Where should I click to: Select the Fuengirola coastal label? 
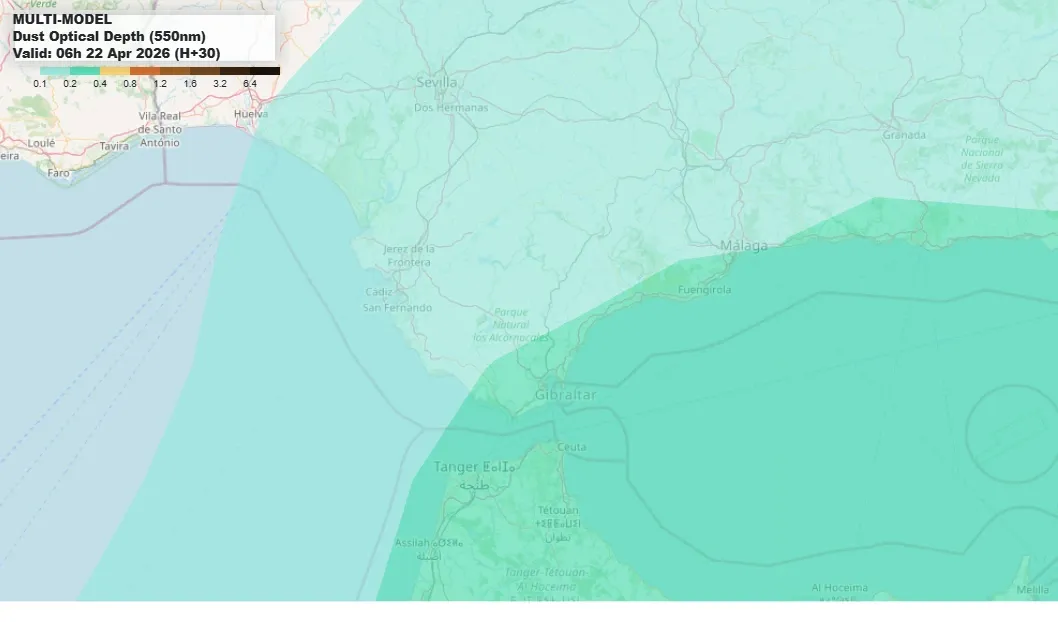pos(705,287)
